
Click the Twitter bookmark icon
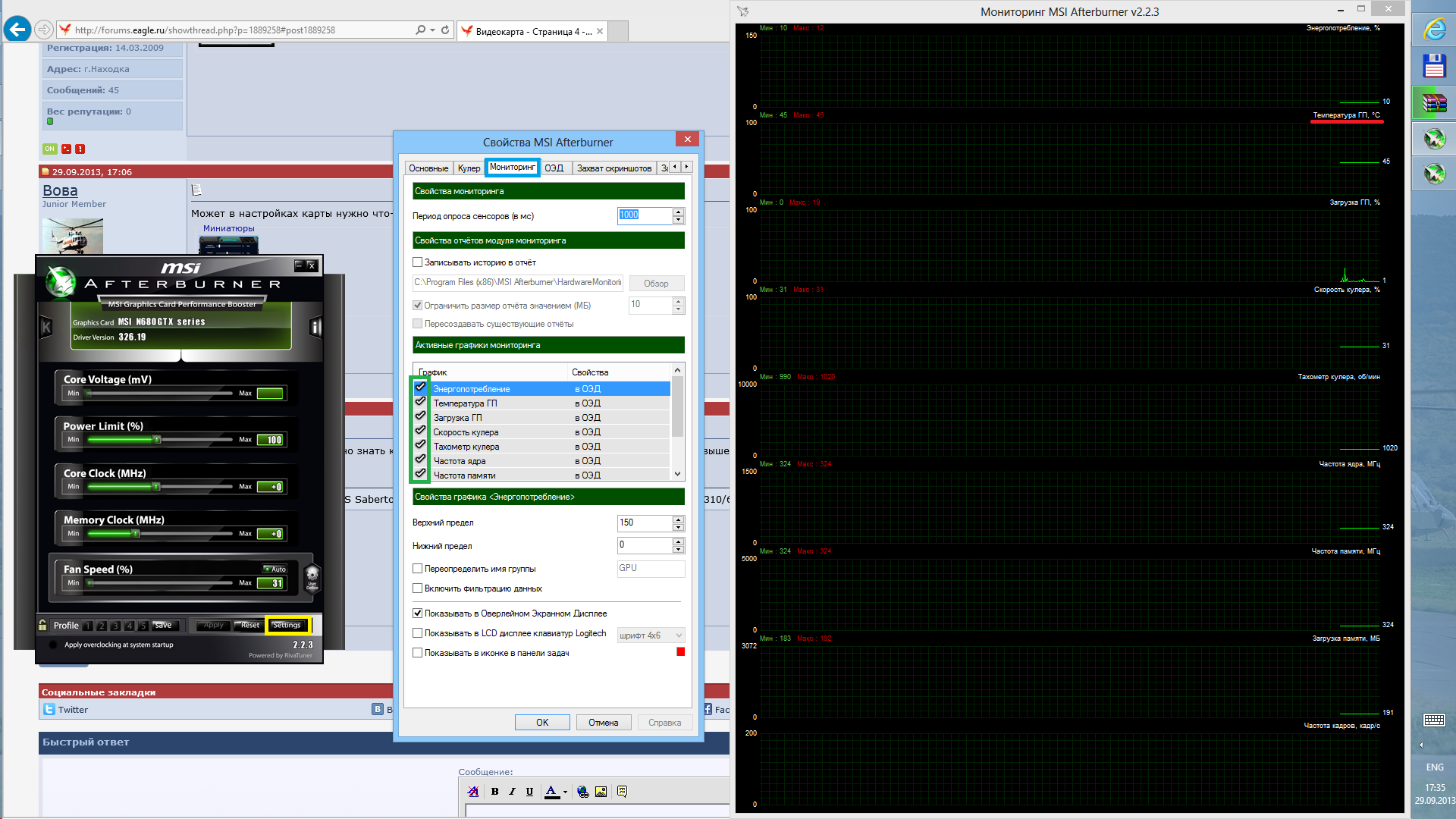coord(49,710)
